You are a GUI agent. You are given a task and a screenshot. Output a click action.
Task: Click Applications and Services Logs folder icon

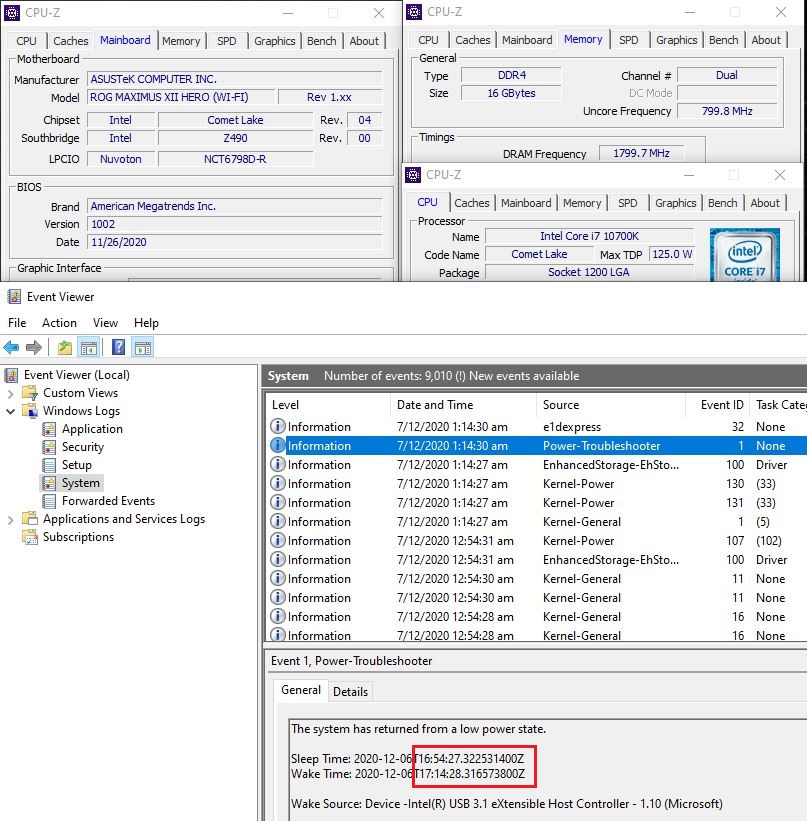pos(30,519)
